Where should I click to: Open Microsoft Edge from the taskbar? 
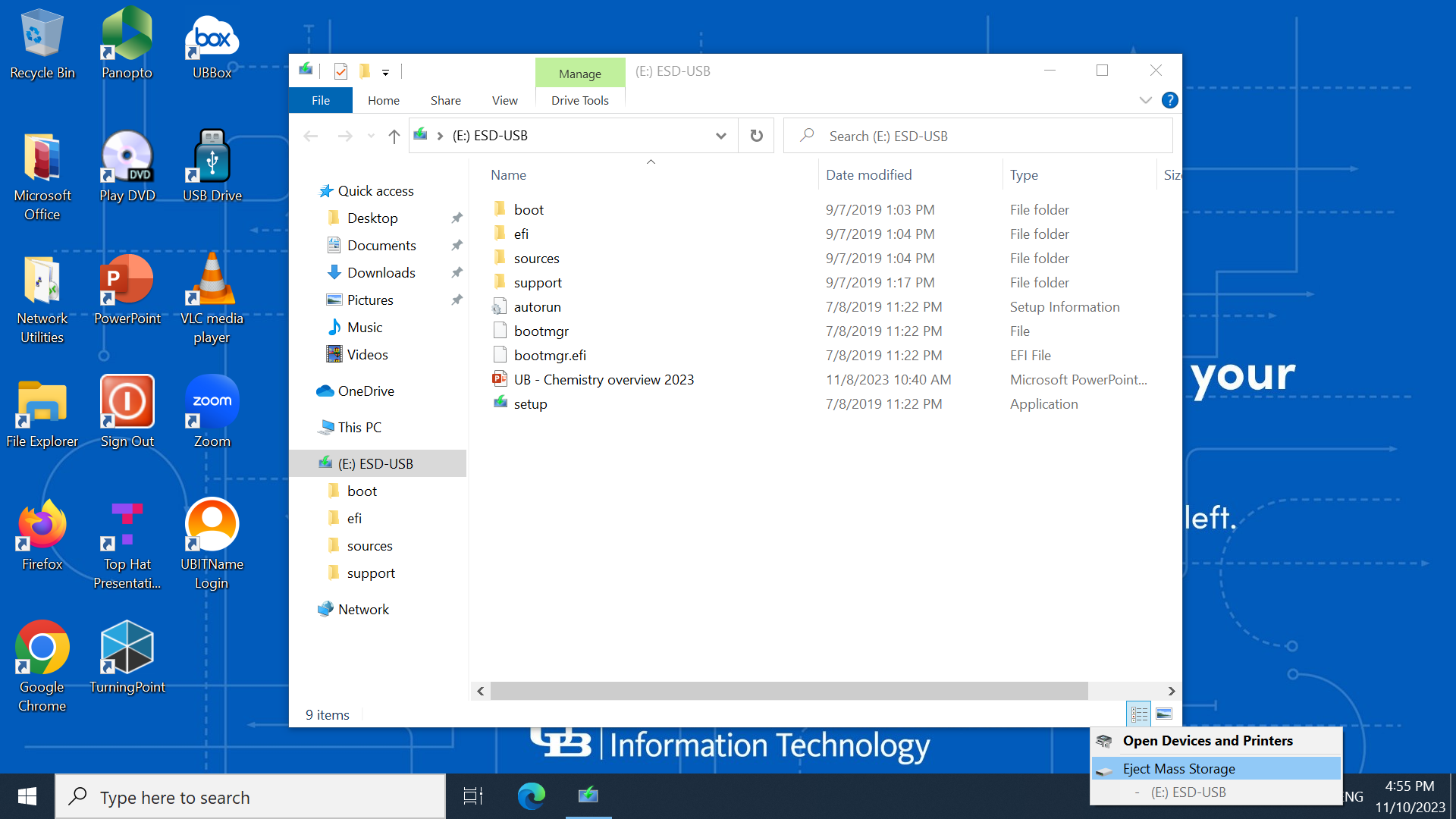tap(531, 796)
